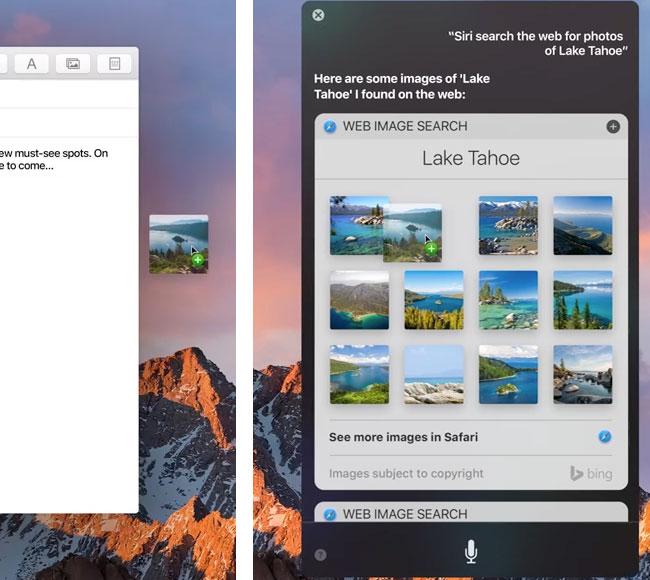Click Safari icon in lower Web Image Search card
The width and height of the screenshot is (650, 580).
(330, 514)
